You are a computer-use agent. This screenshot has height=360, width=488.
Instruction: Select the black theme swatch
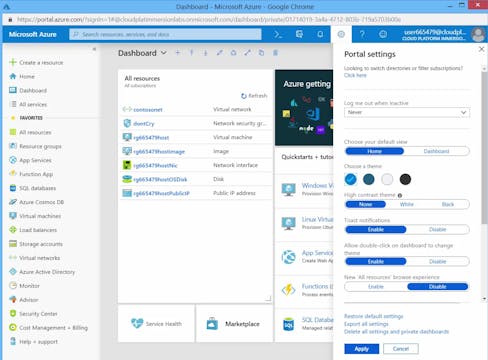click(405, 179)
